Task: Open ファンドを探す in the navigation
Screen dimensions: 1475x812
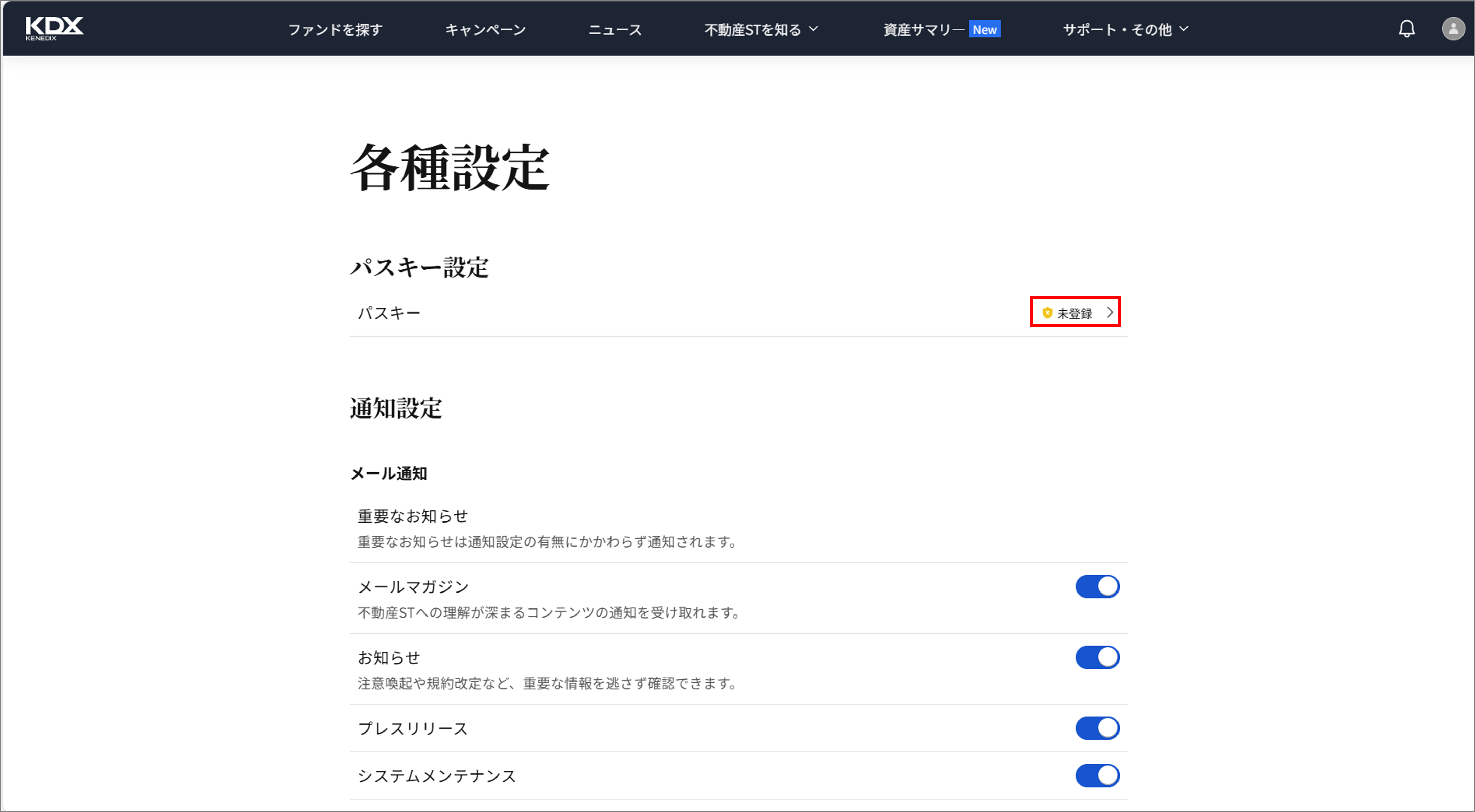Action: coord(335,30)
